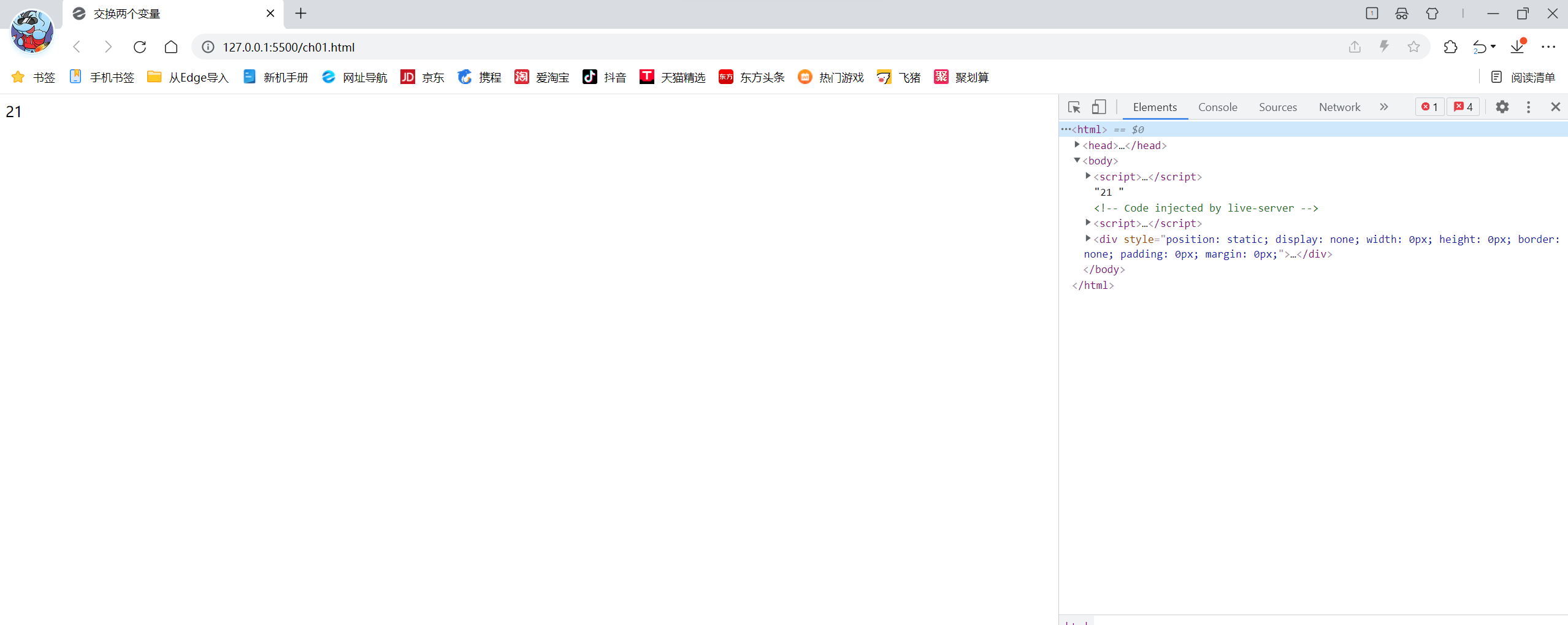Click the issues count badge showing 4
Viewport: 1568px width, 625px height.
click(x=1463, y=107)
